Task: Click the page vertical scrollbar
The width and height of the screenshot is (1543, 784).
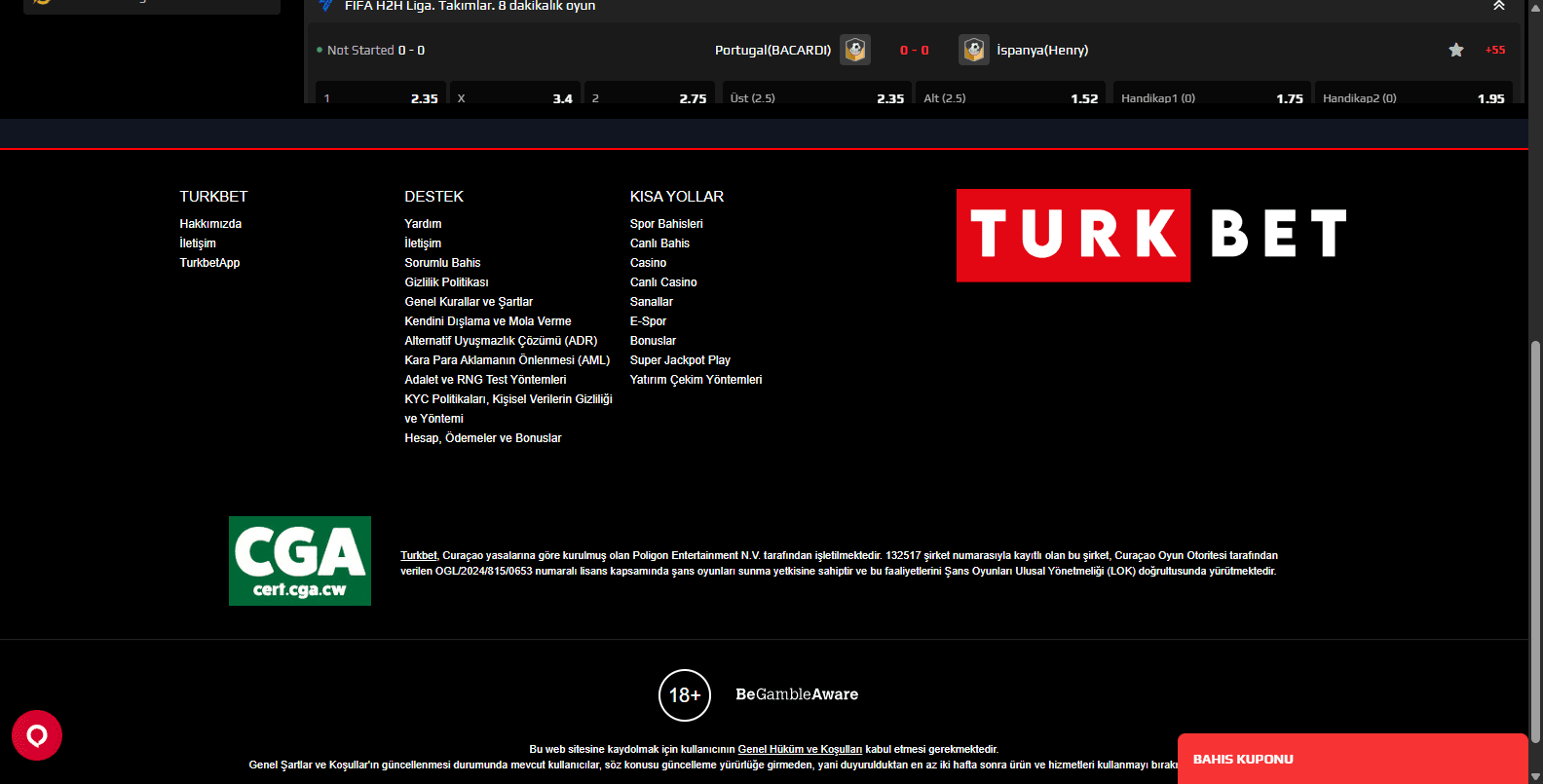Action: (x=1535, y=541)
